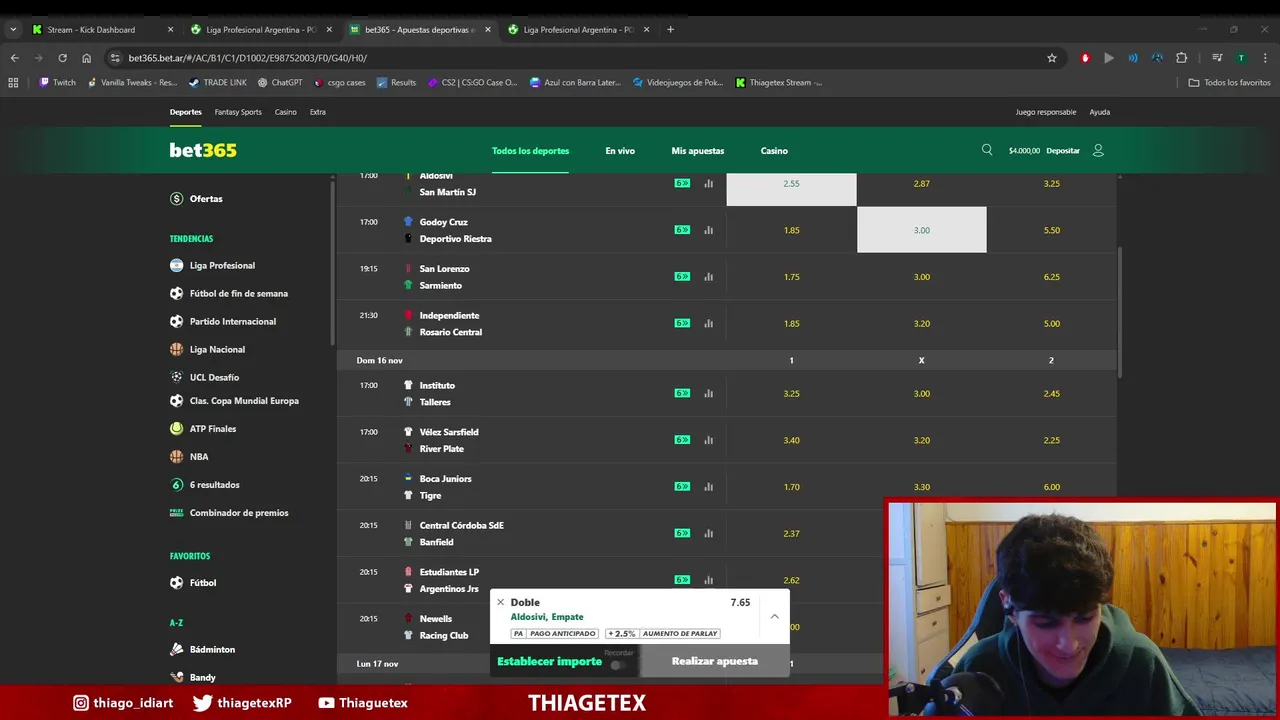
Task: Select the Deportes top menu item
Action: pos(185,112)
